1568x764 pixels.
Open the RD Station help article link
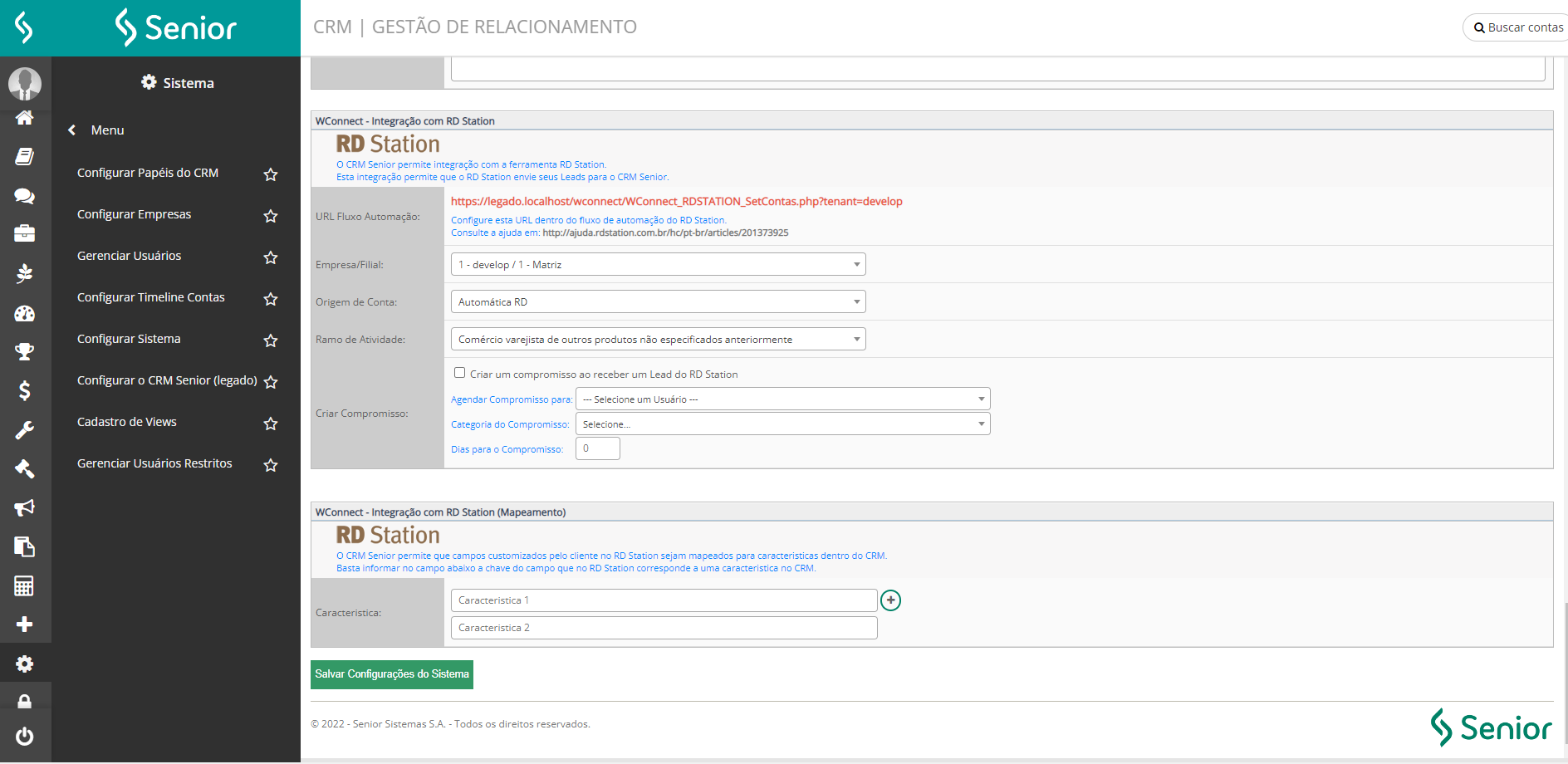click(665, 233)
